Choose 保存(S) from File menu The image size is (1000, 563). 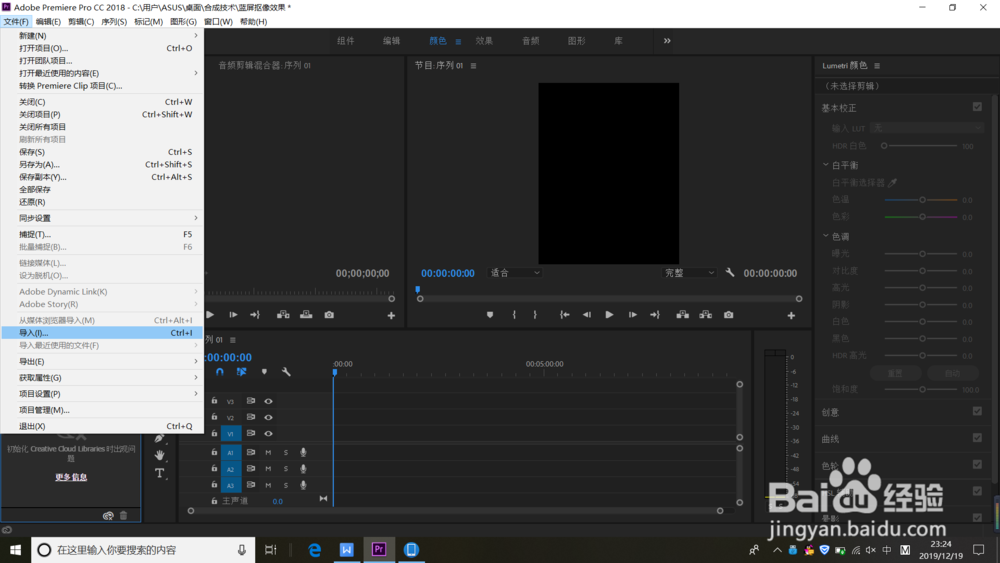[x=102, y=152]
